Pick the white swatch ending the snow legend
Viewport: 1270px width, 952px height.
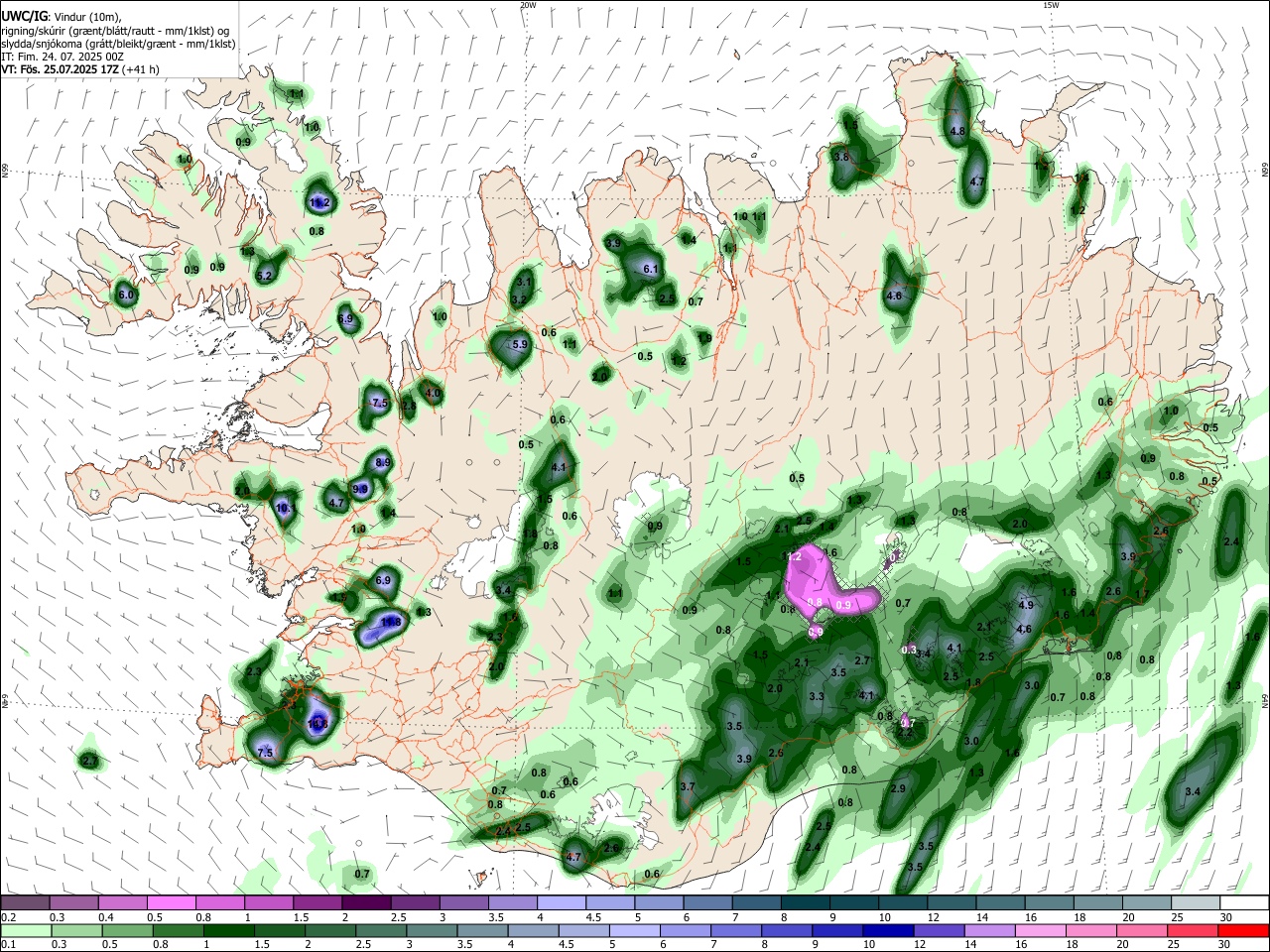[1242, 902]
